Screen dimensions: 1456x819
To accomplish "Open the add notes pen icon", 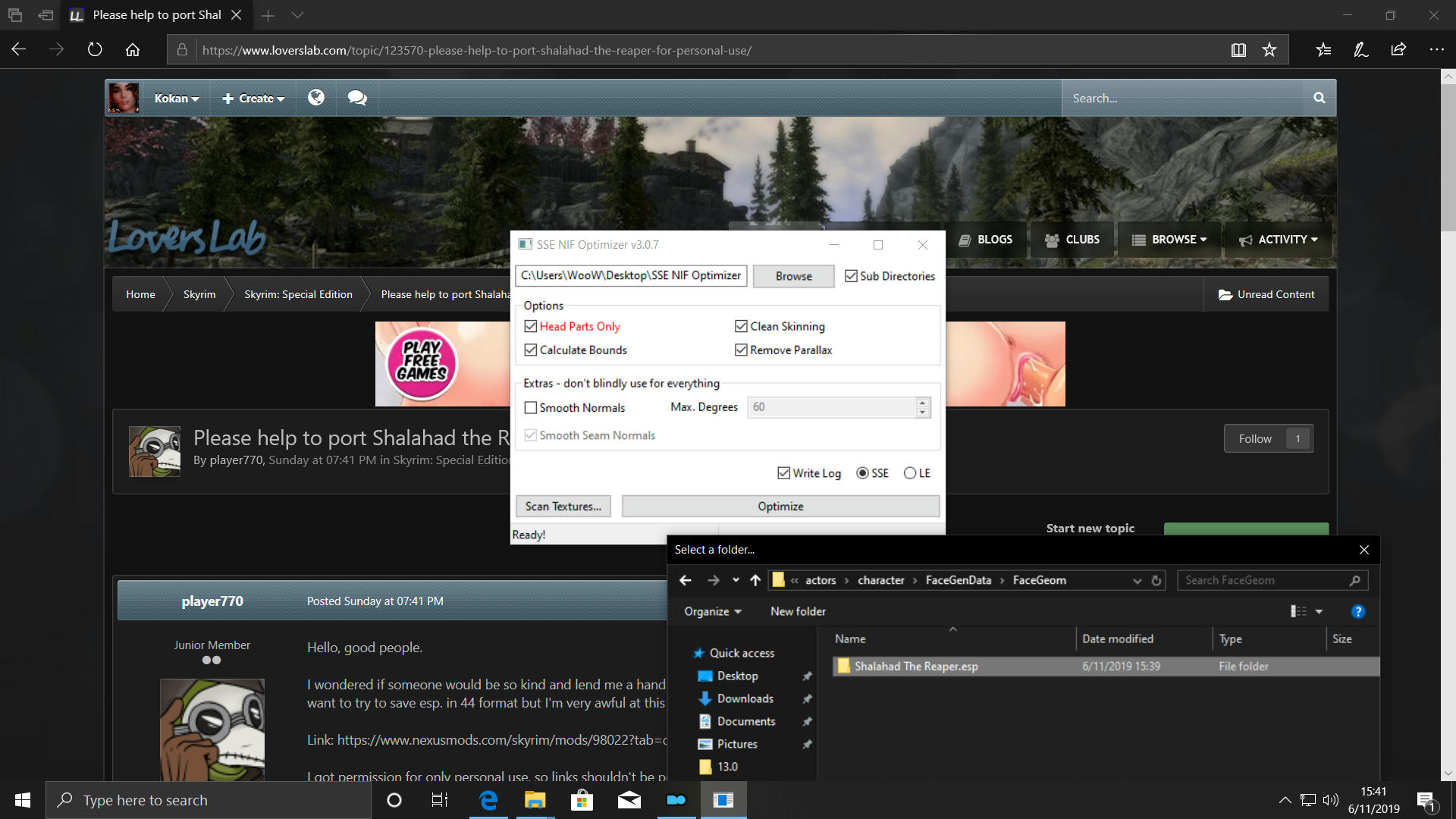I will click(x=1361, y=50).
